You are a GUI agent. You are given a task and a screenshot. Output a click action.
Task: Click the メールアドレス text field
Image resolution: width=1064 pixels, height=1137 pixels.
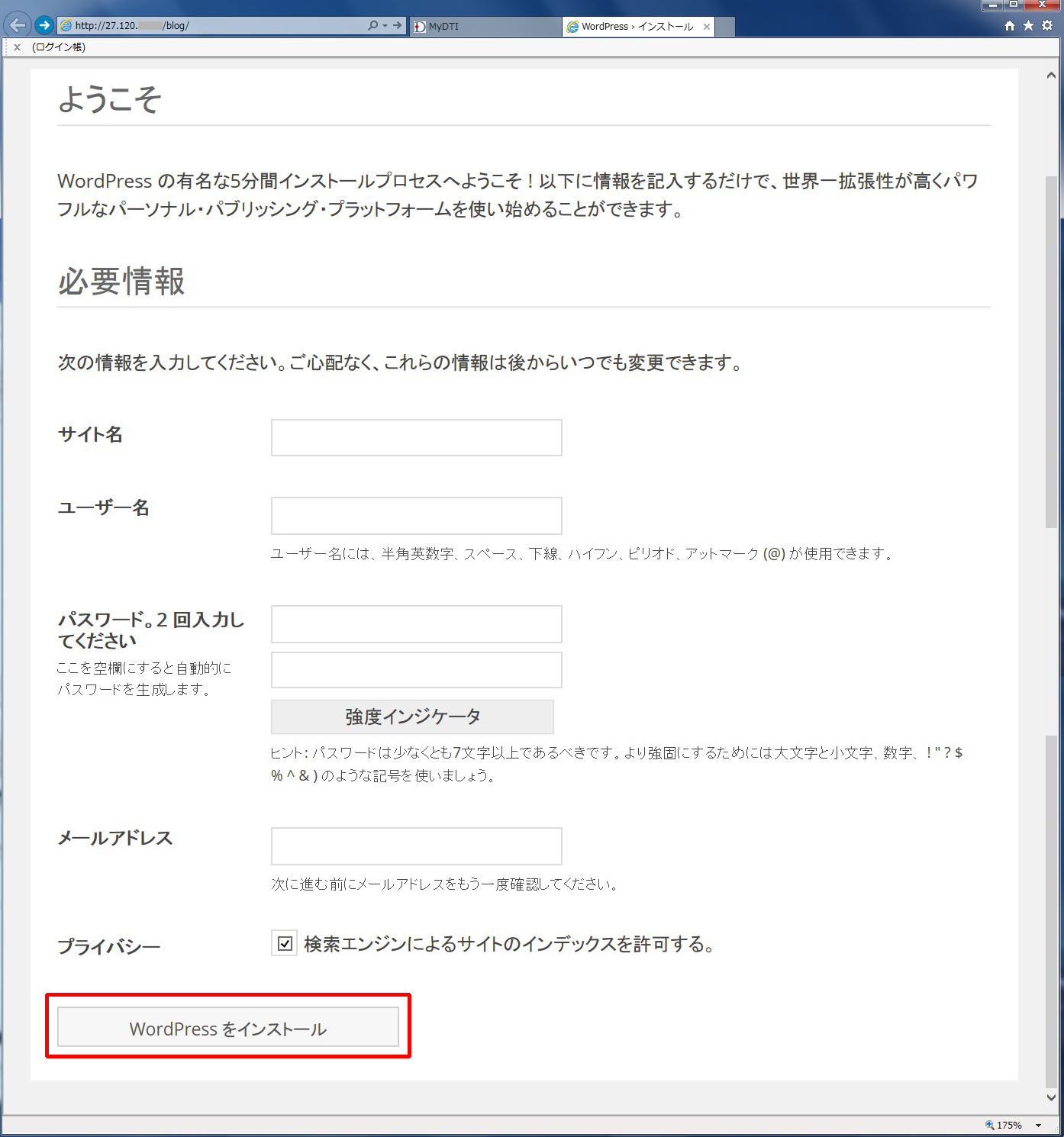[416, 846]
